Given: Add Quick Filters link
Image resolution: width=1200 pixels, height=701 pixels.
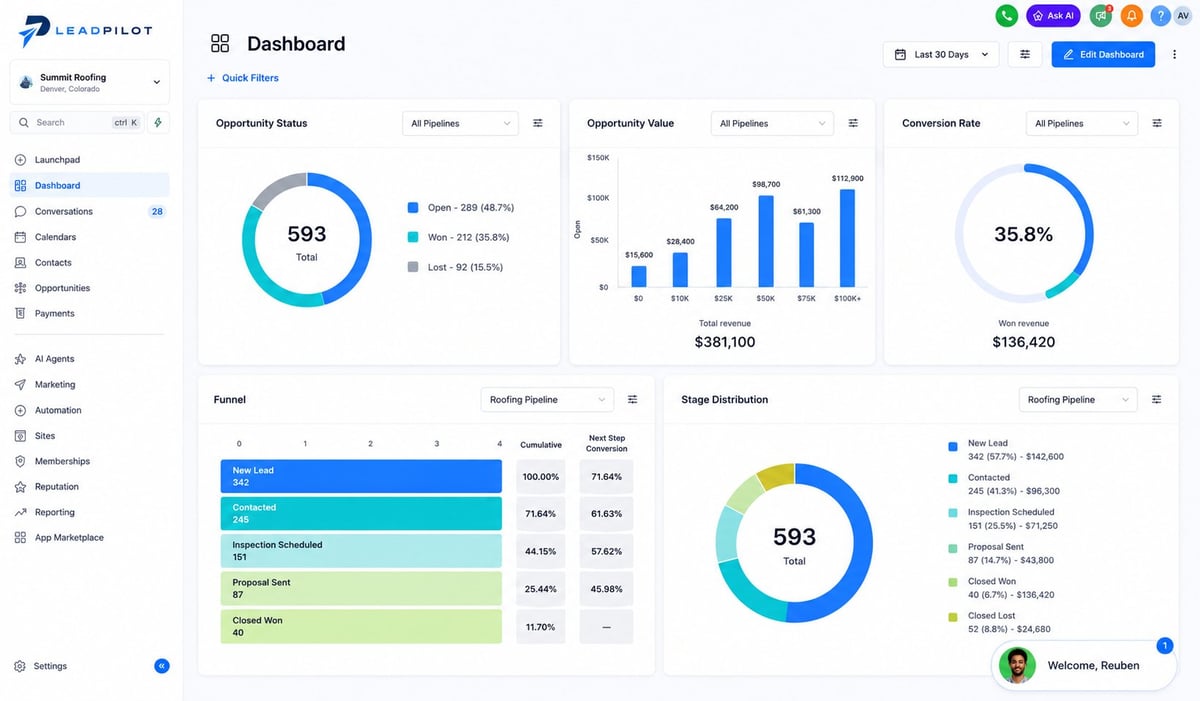Looking at the screenshot, I should [x=243, y=78].
